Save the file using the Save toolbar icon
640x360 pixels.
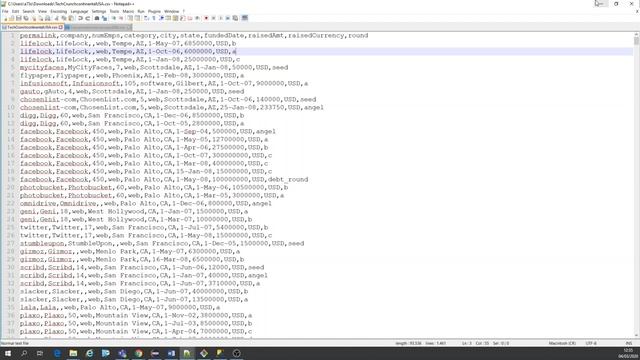point(18,18)
